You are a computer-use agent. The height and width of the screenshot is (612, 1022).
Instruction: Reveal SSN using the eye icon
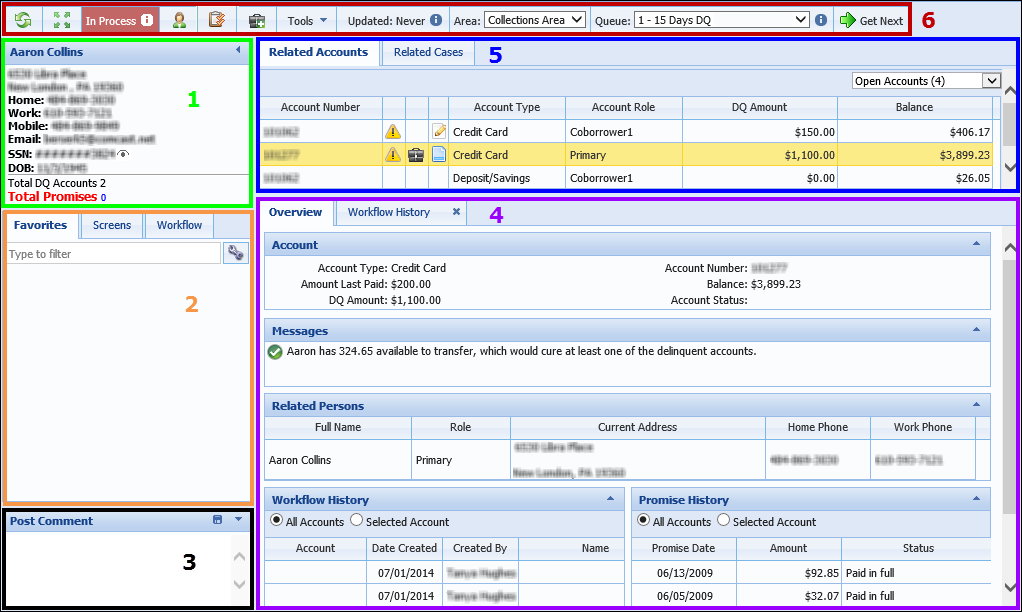(x=123, y=154)
